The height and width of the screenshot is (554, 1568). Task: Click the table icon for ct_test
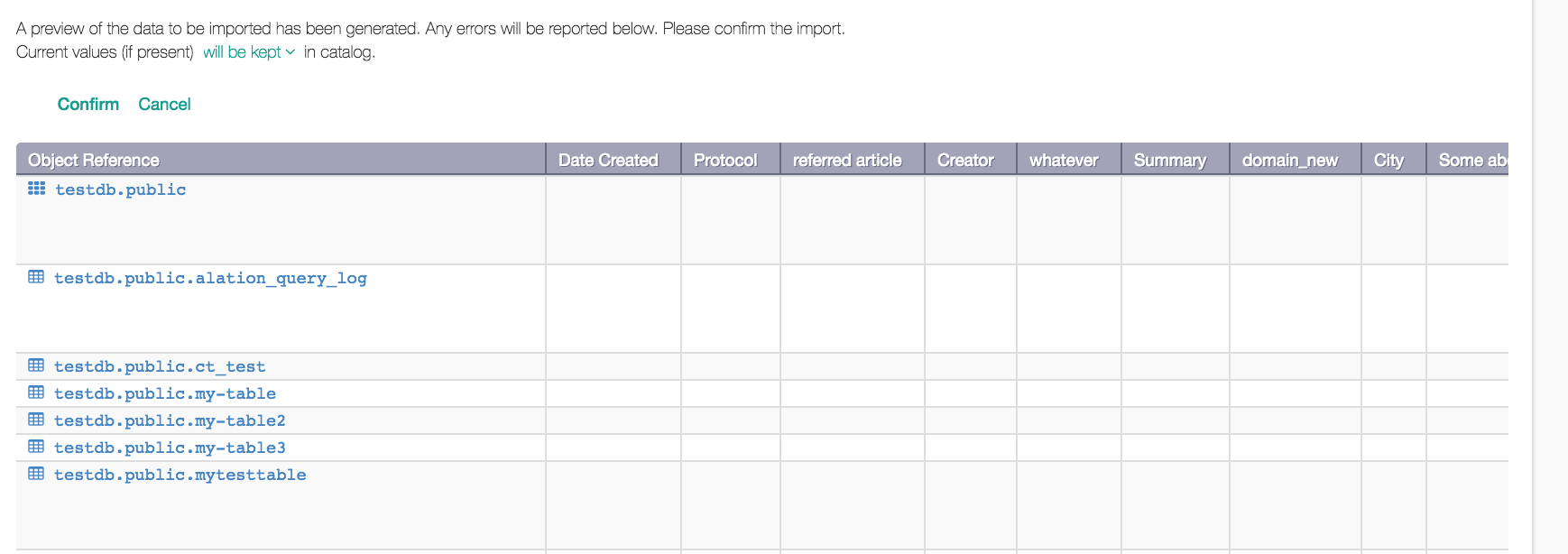coord(36,365)
